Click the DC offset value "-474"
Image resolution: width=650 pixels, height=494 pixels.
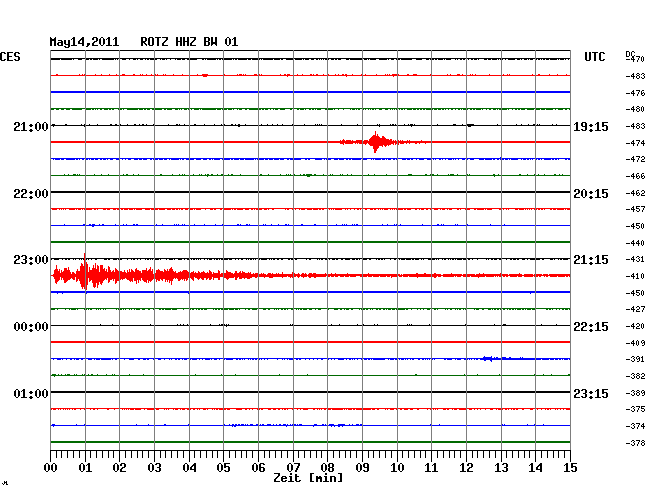point(635,143)
